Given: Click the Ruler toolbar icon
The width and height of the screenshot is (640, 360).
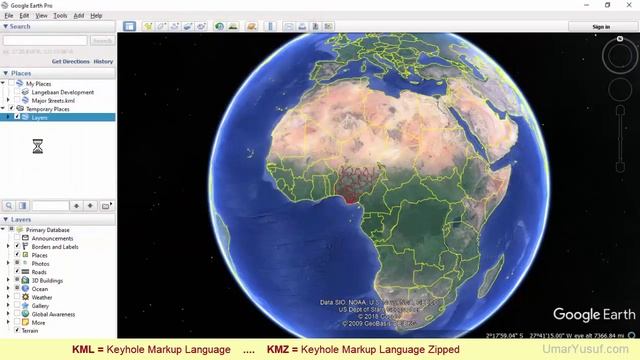Looking at the screenshot, I should pos(270,27).
